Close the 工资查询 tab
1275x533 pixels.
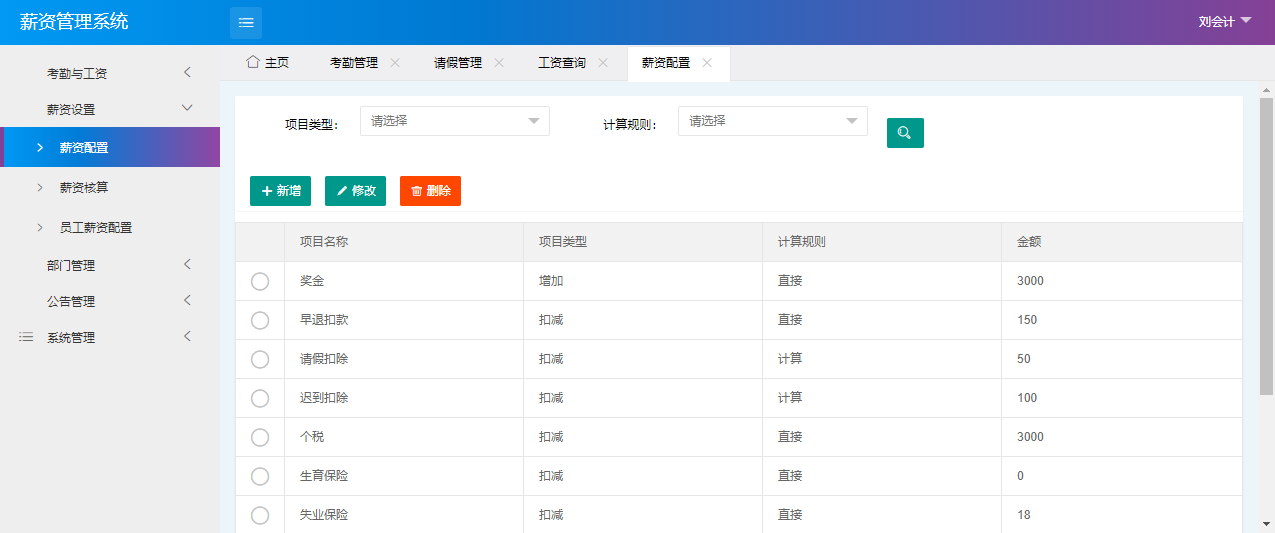pyautogui.click(x=603, y=62)
